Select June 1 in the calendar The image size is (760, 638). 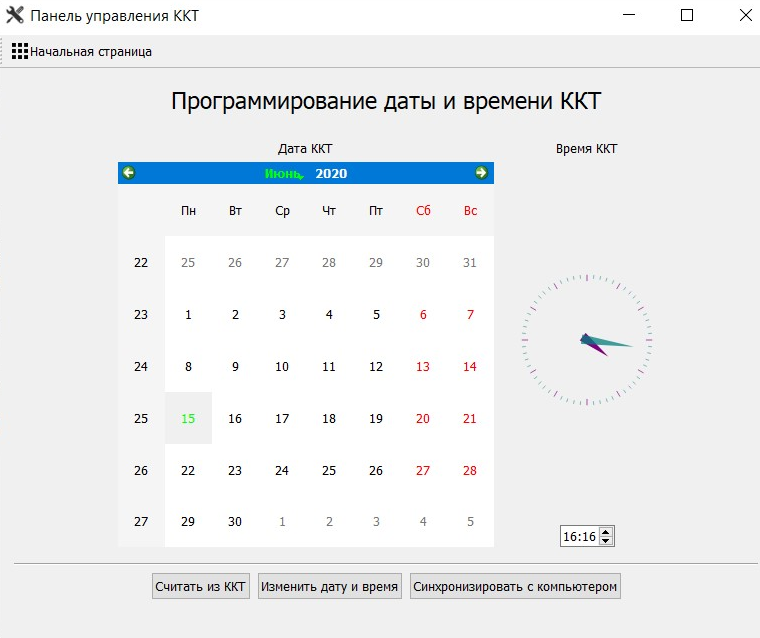(x=188, y=315)
